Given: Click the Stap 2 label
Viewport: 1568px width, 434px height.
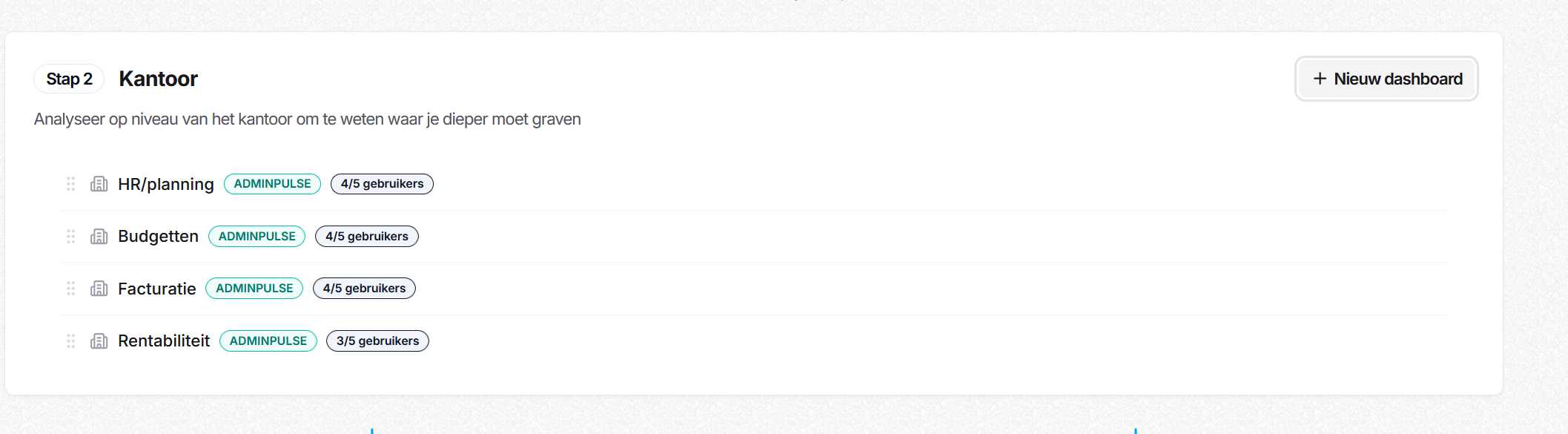Looking at the screenshot, I should pos(69,79).
